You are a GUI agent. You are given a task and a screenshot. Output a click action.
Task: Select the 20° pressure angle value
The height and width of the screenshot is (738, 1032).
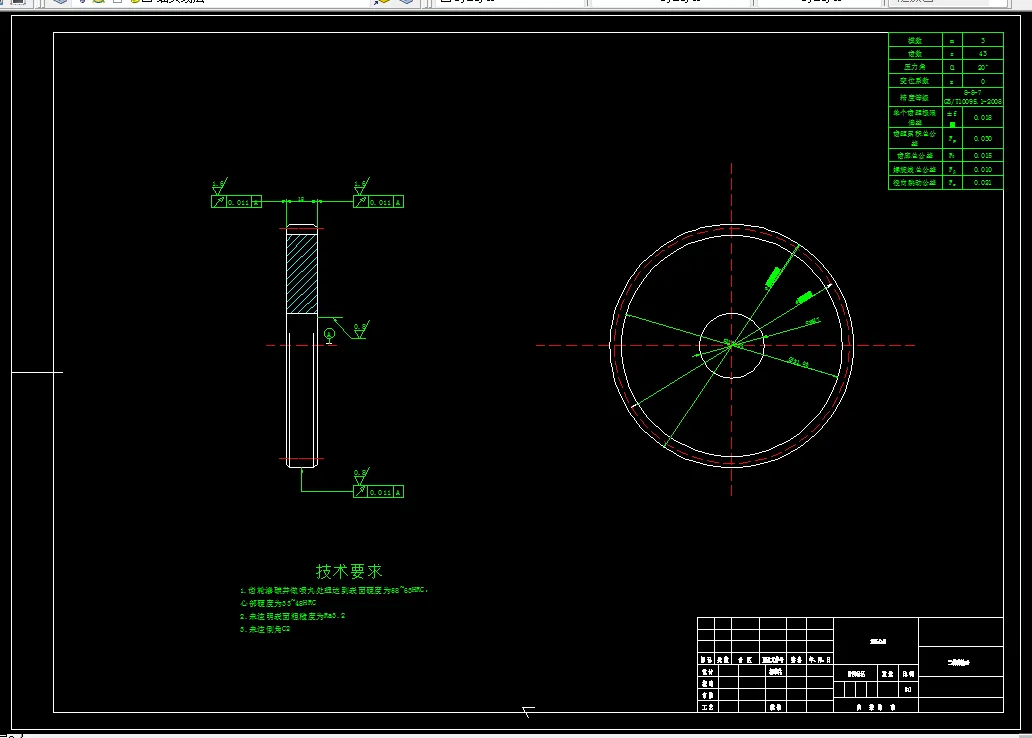983,67
